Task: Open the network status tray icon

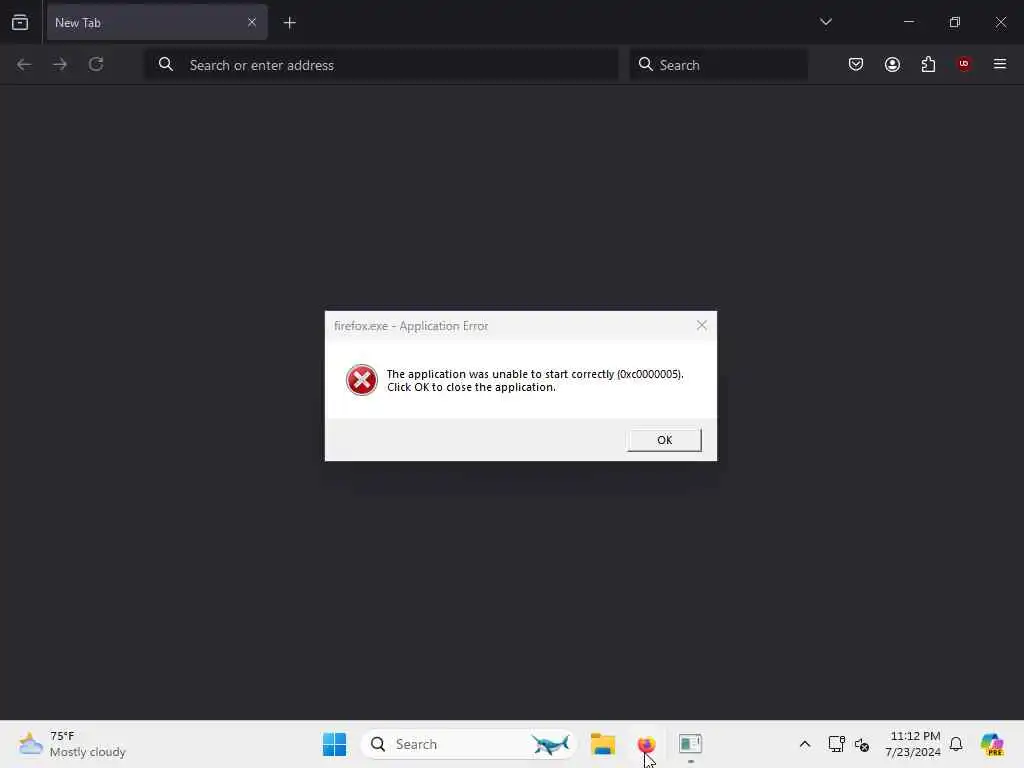Action: [x=836, y=744]
